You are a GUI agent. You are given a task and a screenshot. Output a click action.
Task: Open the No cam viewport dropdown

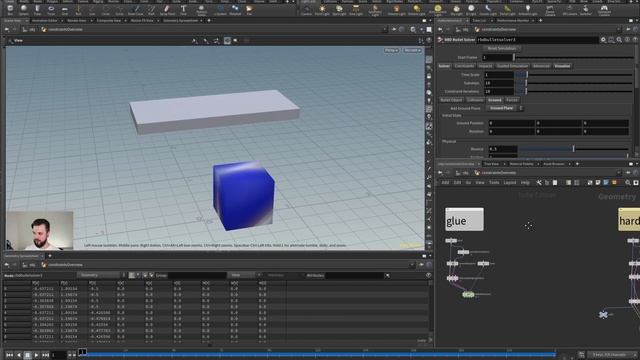pyautogui.click(x=411, y=50)
